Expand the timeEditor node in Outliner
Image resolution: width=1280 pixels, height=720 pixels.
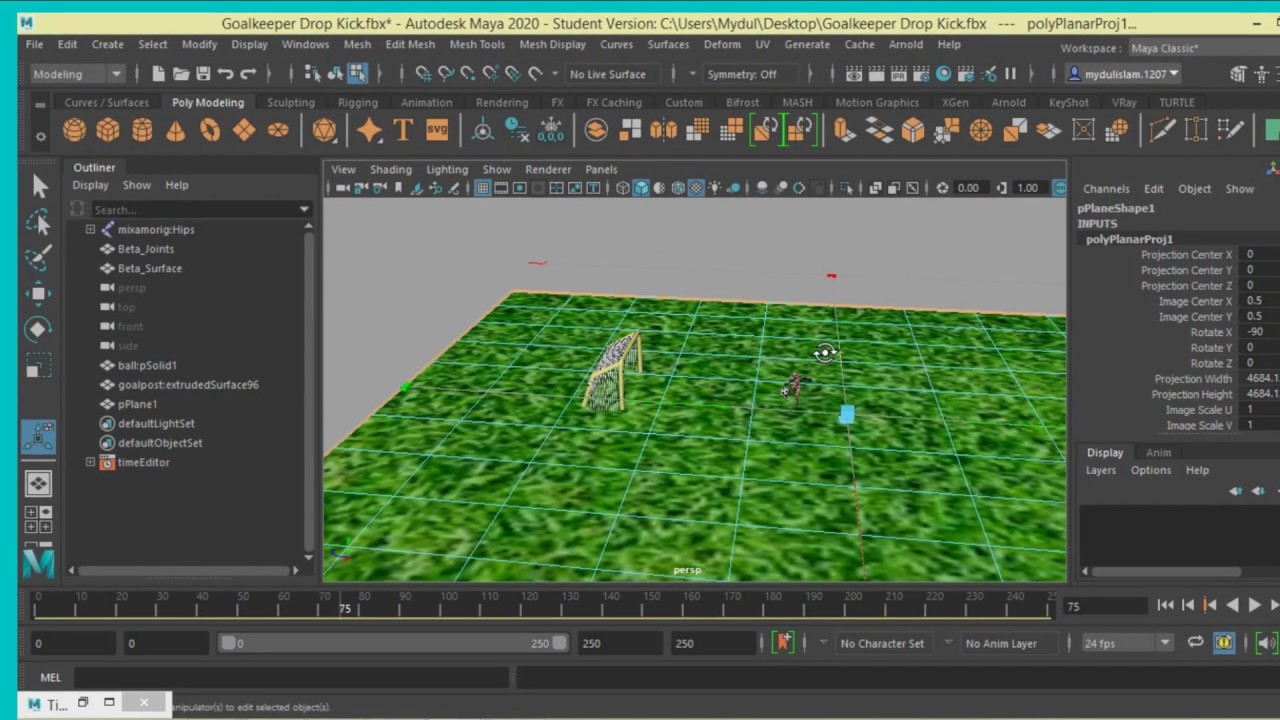point(90,462)
